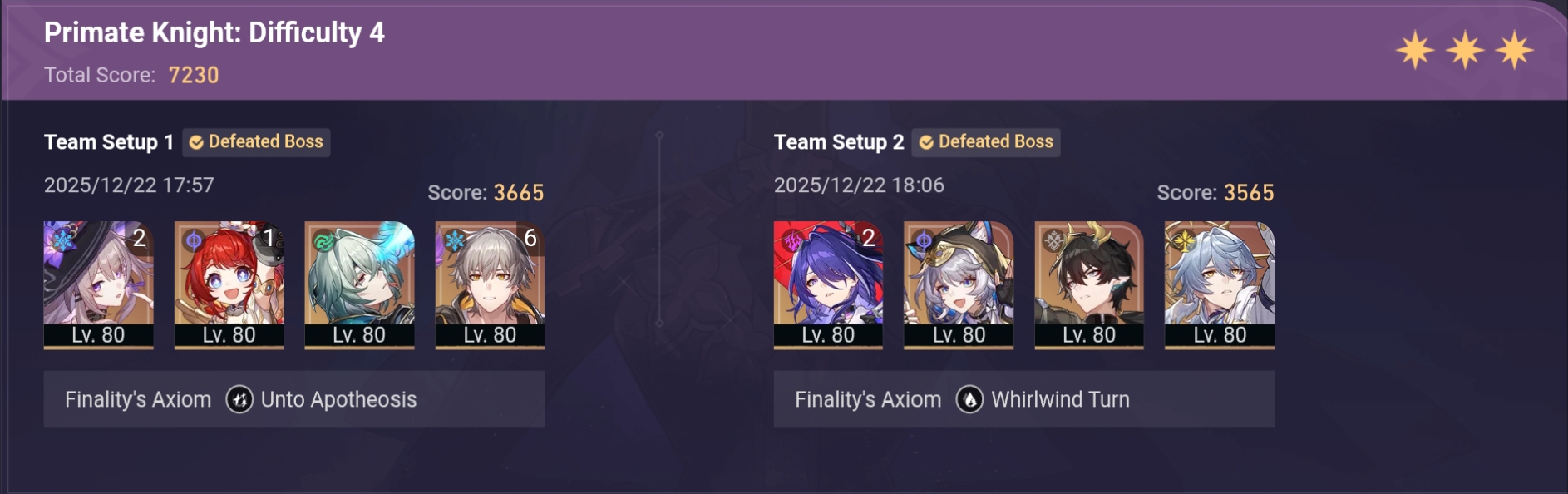Click the wind element icon on green-haired character

point(323,241)
